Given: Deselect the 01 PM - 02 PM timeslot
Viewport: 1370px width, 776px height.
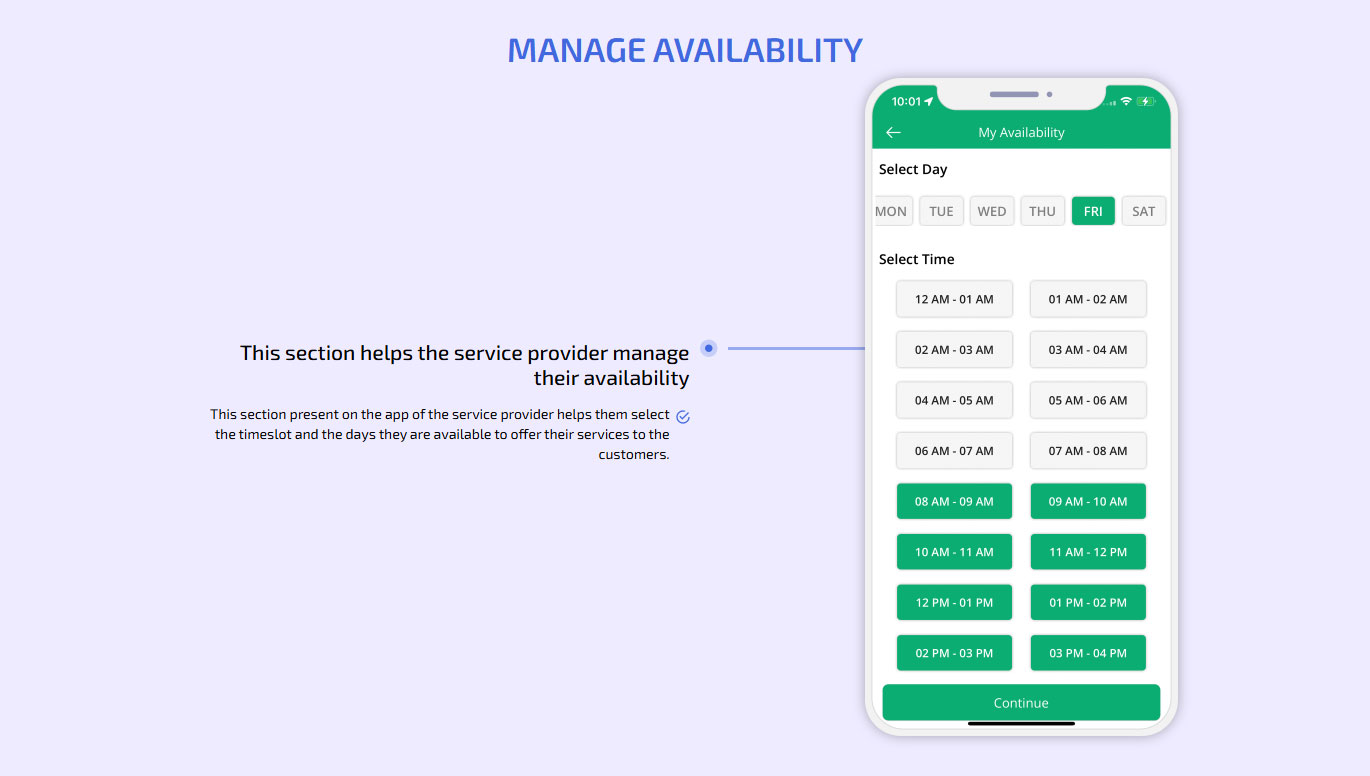Looking at the screenshot, I should click(1088, 602).
